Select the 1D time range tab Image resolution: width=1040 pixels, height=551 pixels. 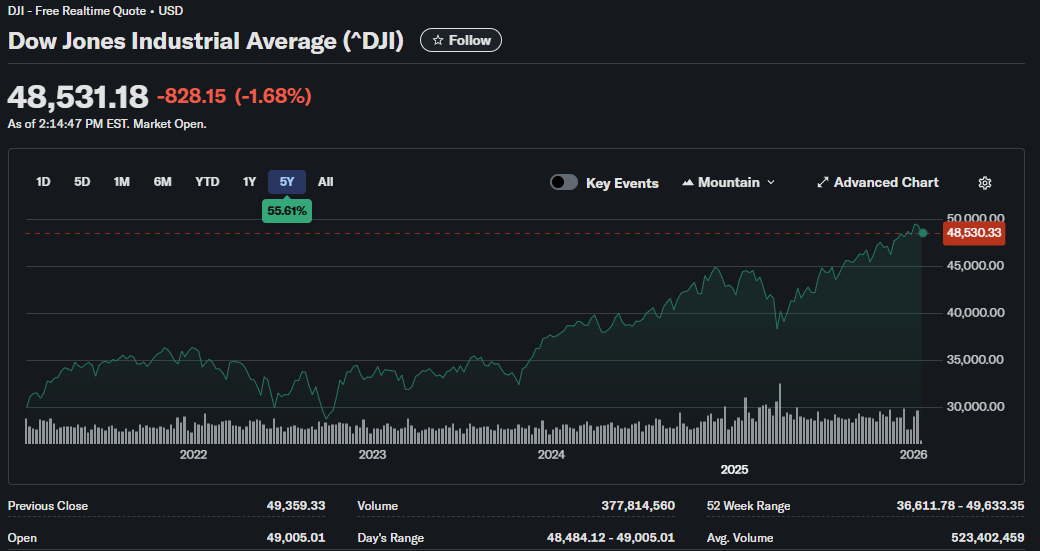pos(43,182)
